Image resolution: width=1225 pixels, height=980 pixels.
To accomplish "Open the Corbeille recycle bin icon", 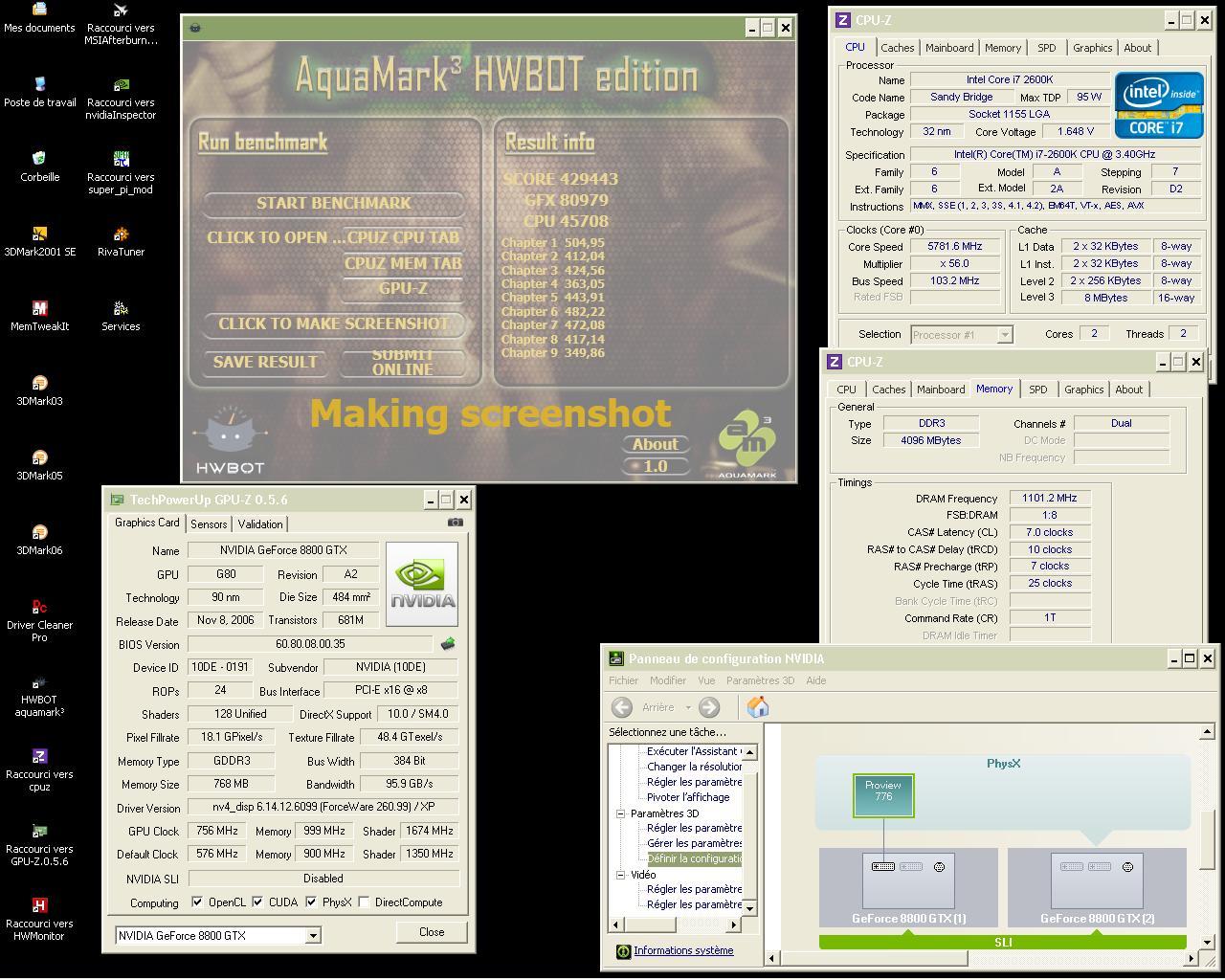I will click(39, 159).
